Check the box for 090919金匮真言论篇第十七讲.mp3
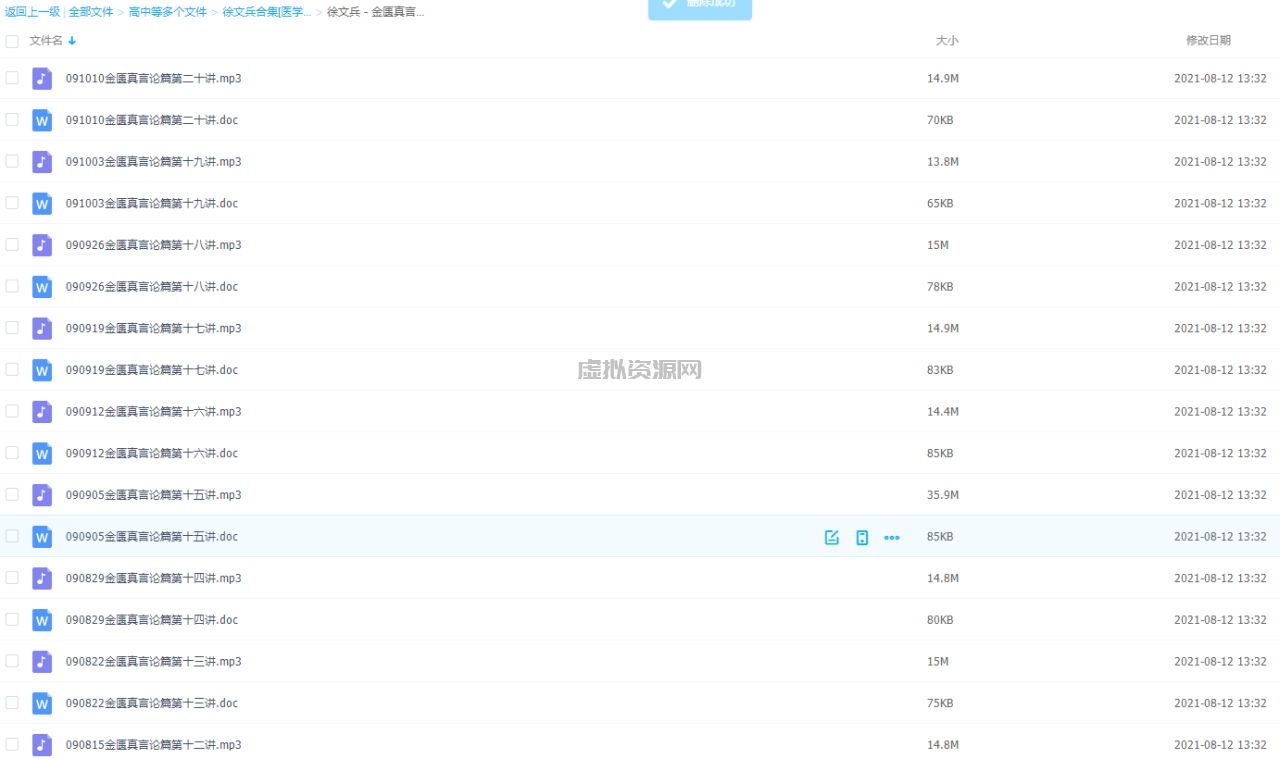The height and width of the screenshot is (759, 1280). coord(12,327)
